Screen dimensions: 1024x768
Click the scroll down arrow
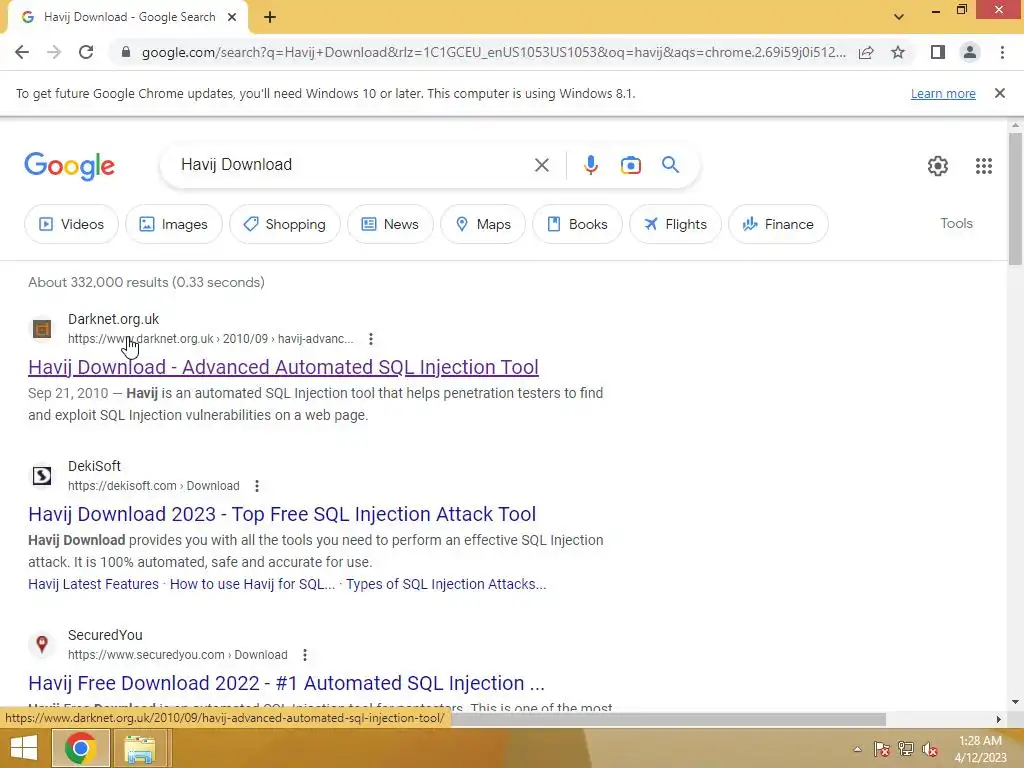(1015, 703)
